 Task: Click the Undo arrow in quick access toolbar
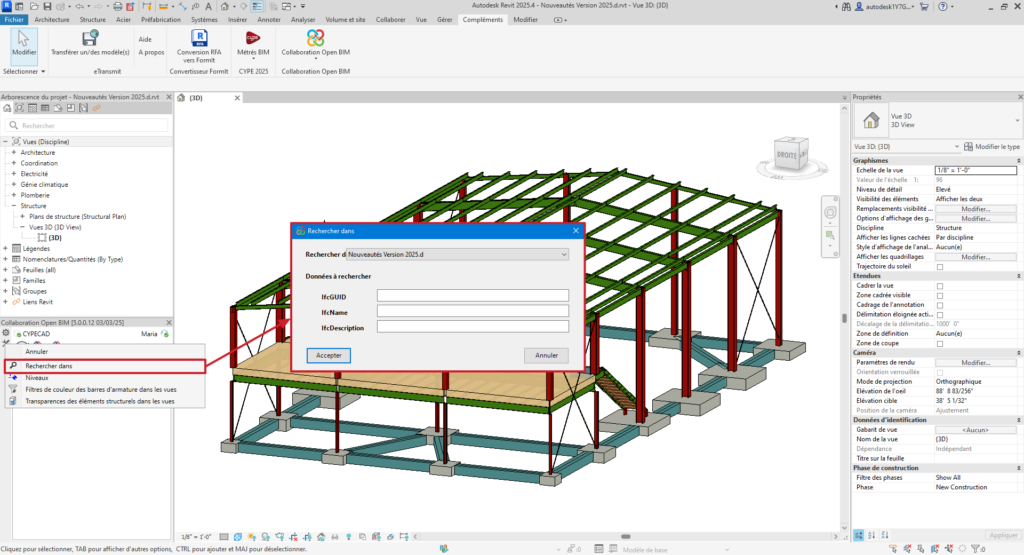pos(79,7)
